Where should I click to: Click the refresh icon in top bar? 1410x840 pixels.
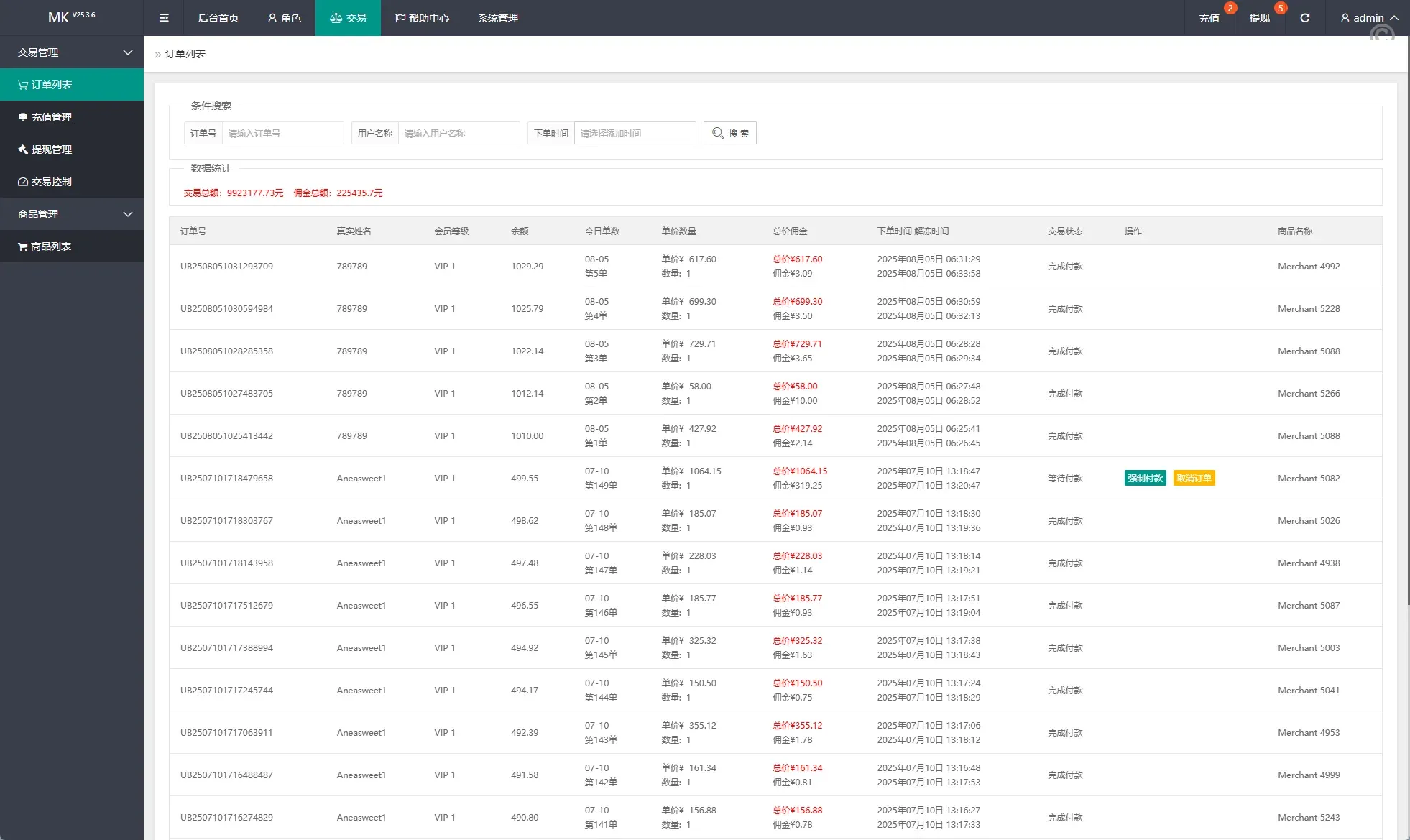[1304, 18]
